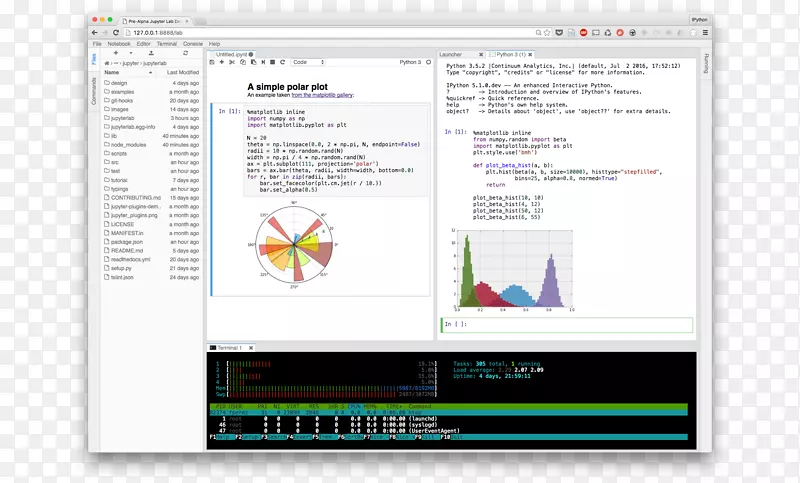Copy the selected cell in notebook toolbar

(x=243, y=62)
